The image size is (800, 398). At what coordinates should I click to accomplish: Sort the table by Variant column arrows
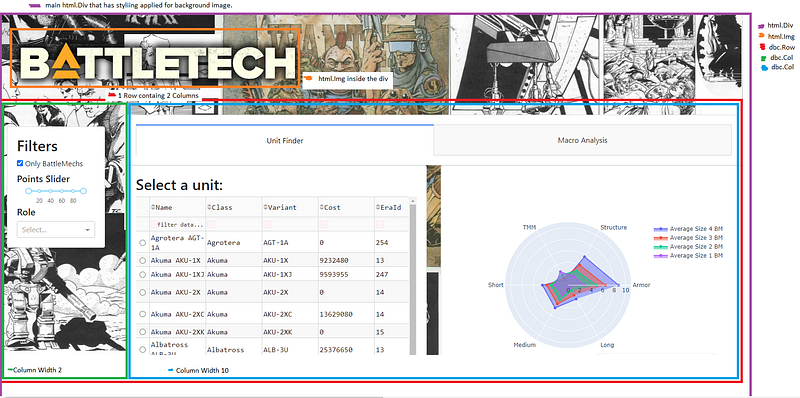(x=265, y=208)
